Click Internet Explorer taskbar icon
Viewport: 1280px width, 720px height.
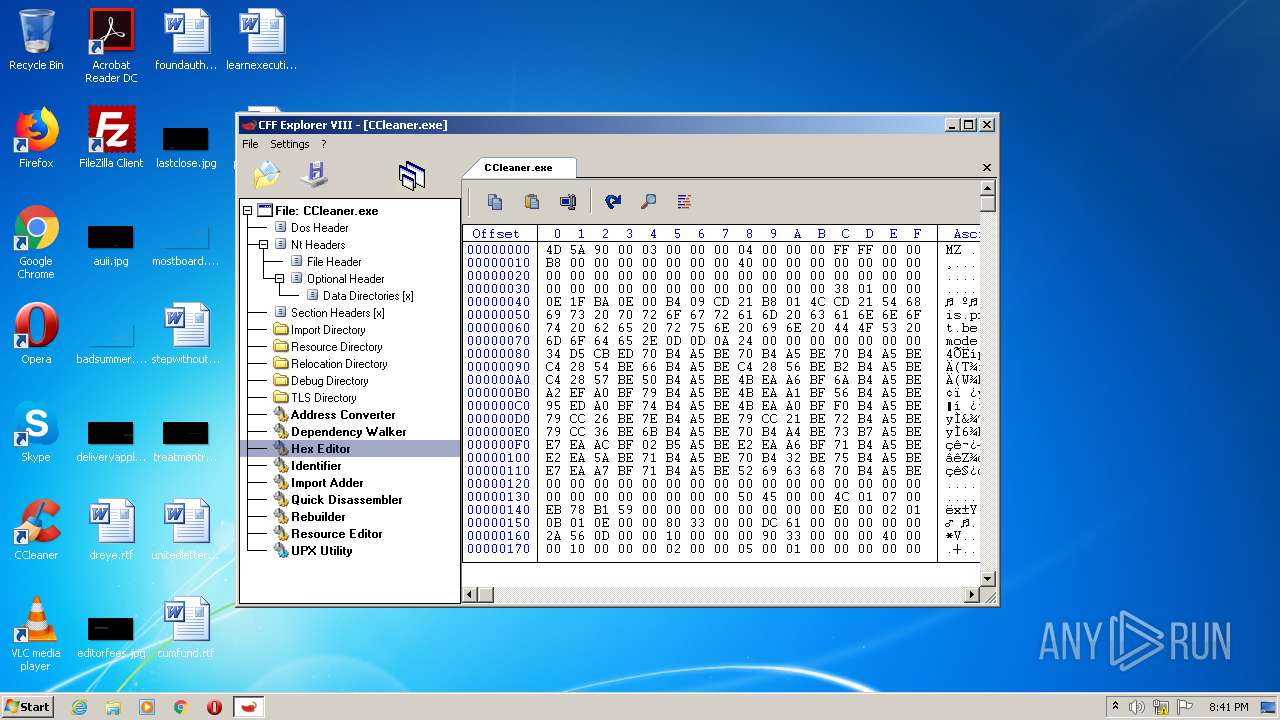(79, 707)
